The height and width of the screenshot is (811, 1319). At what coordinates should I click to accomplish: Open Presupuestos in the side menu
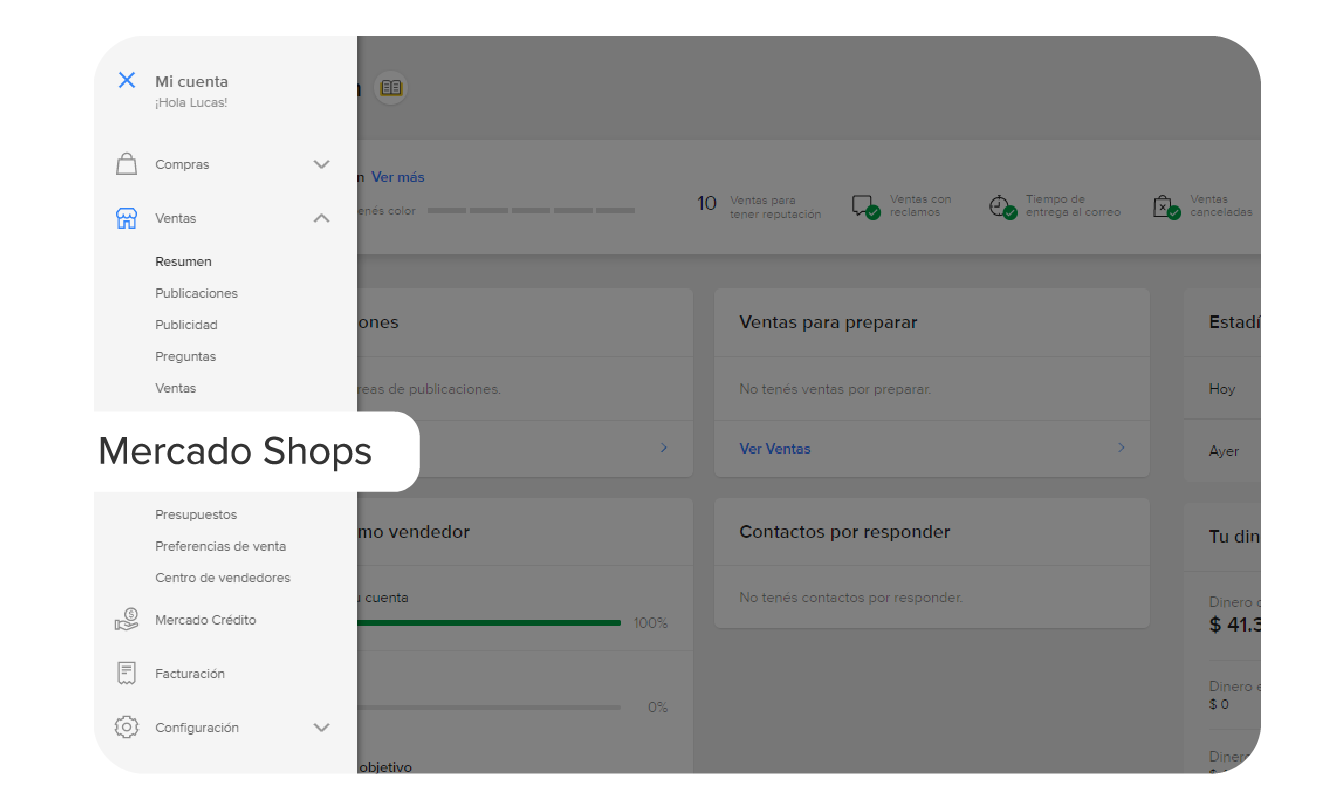click(x=196, y=515)
